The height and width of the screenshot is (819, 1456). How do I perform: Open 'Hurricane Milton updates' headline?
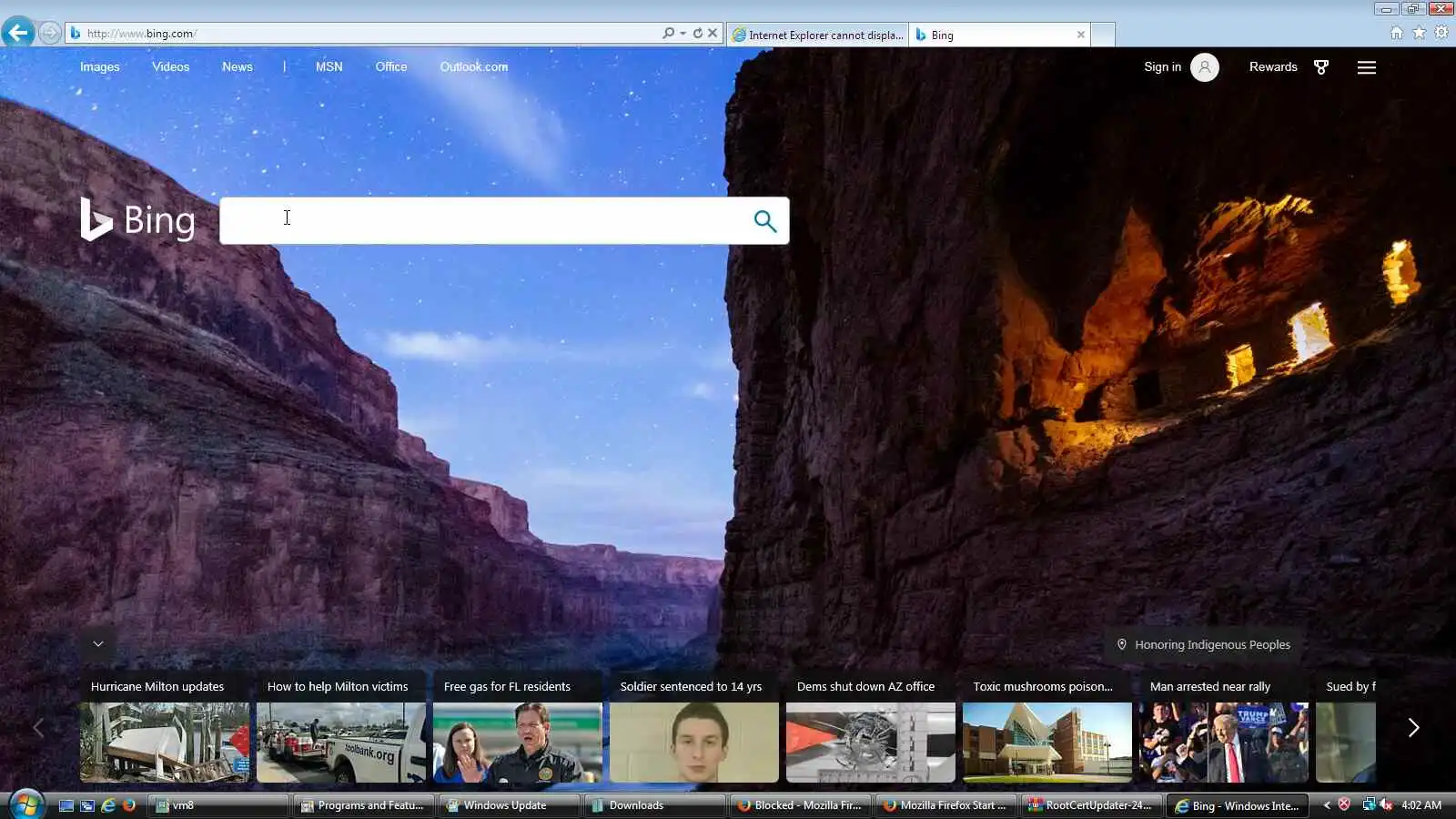coord(157,686)
